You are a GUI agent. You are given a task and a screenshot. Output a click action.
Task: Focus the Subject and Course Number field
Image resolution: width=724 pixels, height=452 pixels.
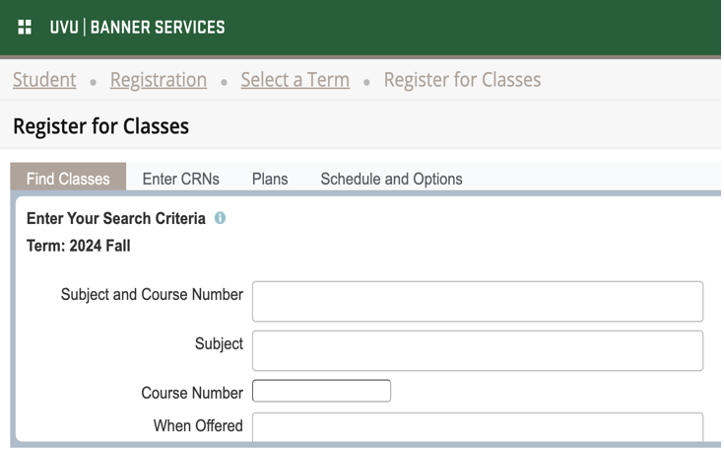pyautogui.click(x=477, y=301)
